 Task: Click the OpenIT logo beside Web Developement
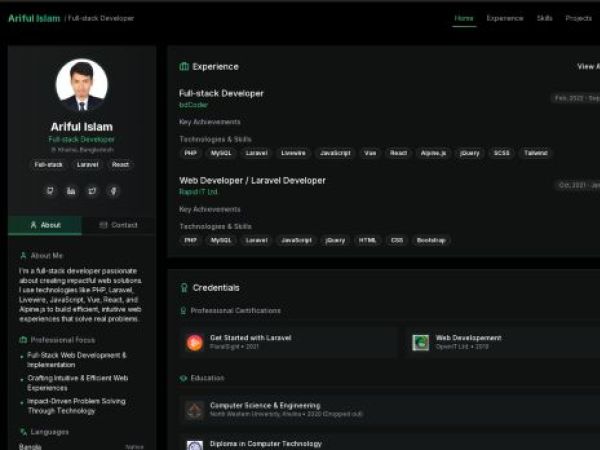[x=421, y=342]
